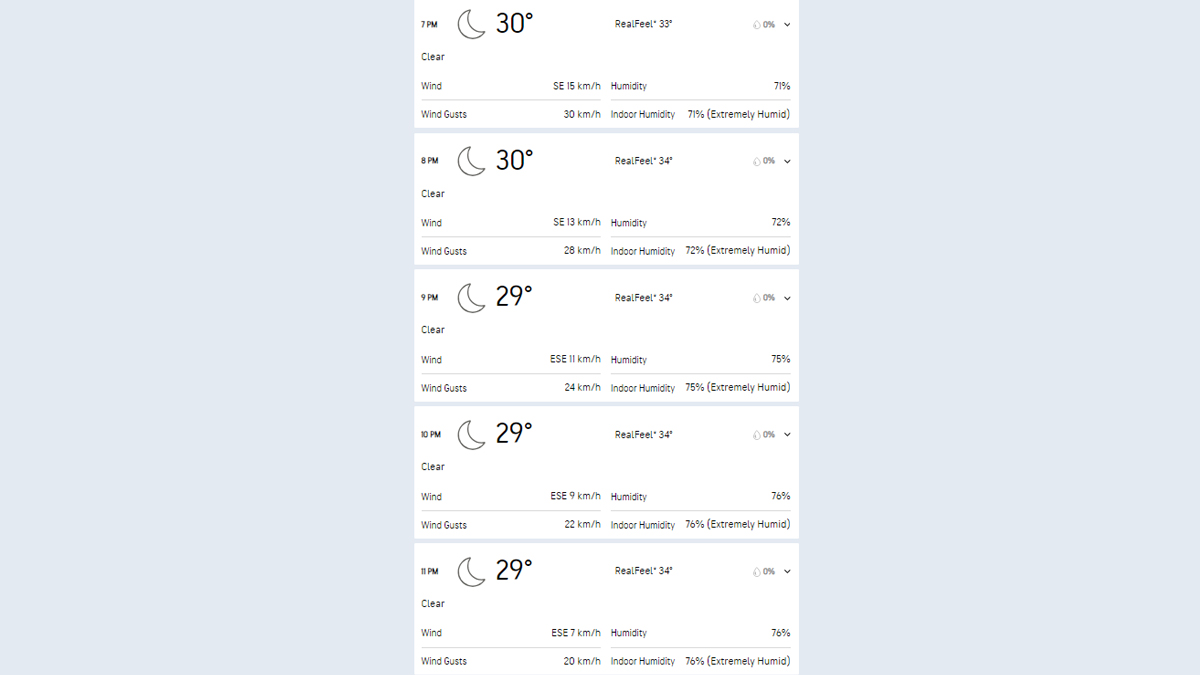1200x675 pixels.
Task: Click RealFeel 33° in the 7 PM card
Action: pyautogui.click(x=643, y=24)
